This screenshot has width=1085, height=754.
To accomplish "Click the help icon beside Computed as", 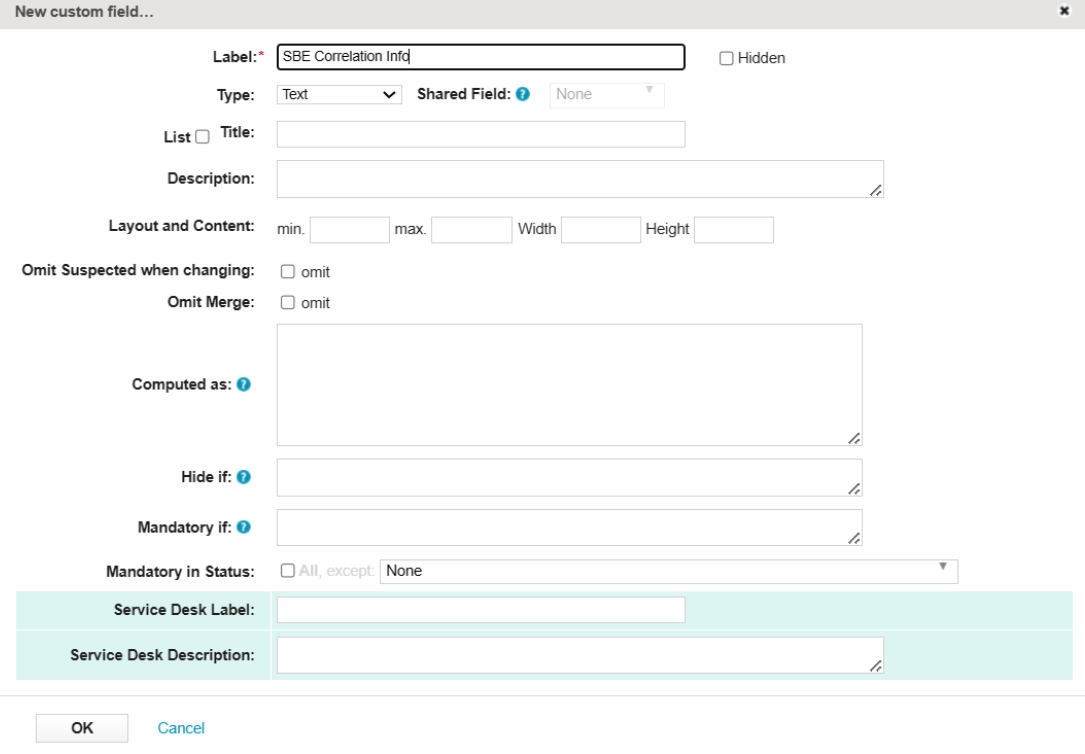I will click(244, 385).
